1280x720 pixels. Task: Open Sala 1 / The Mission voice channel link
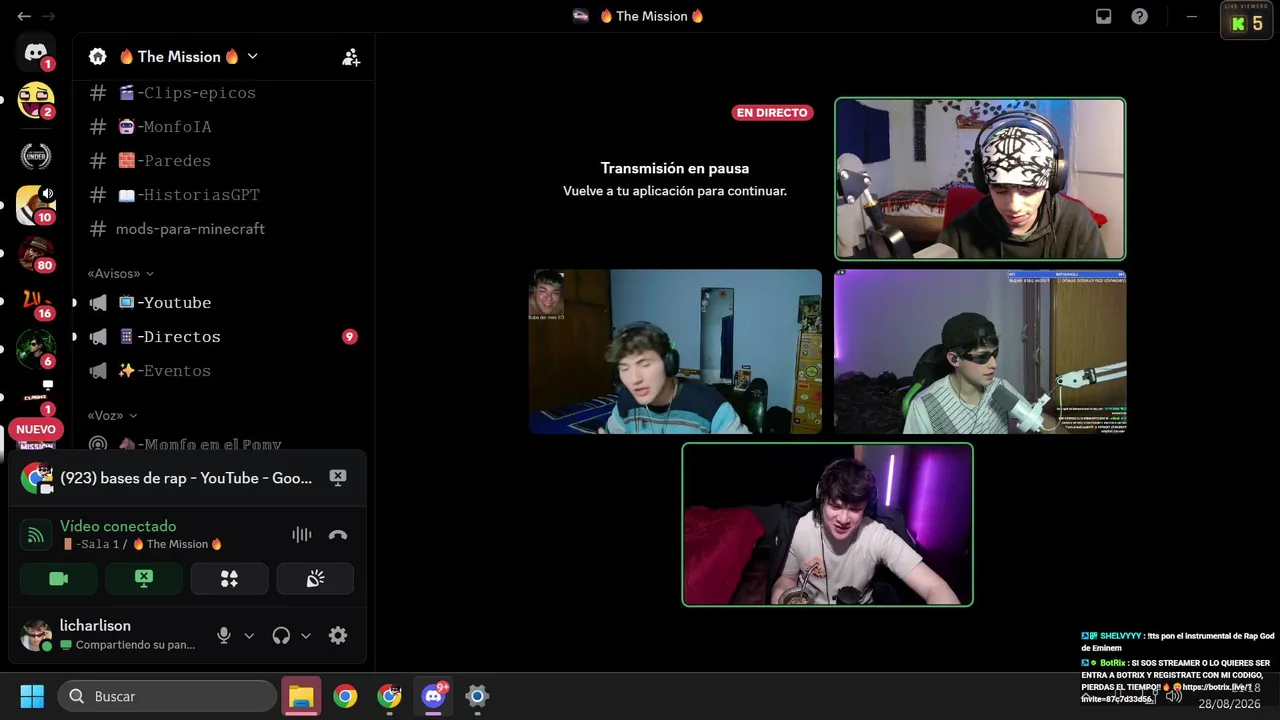[x=142, y=544]
